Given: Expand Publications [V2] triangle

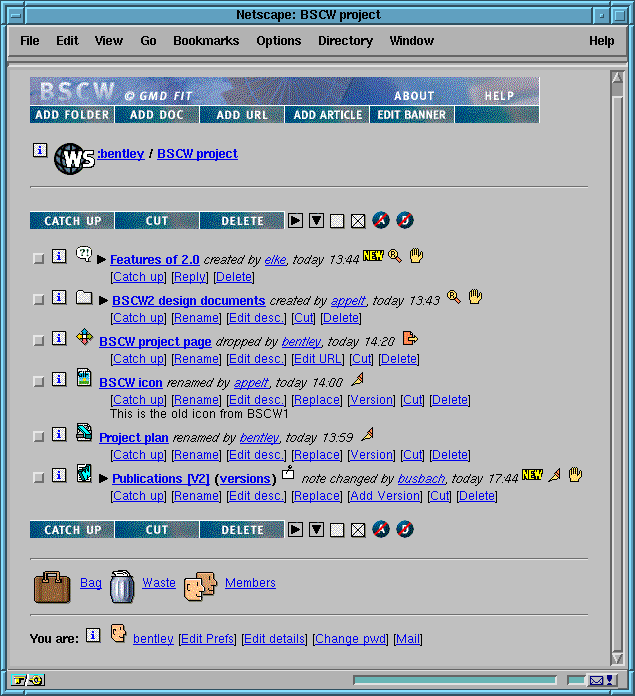Looking at the screenshot, I should click(x=103, y=478).
